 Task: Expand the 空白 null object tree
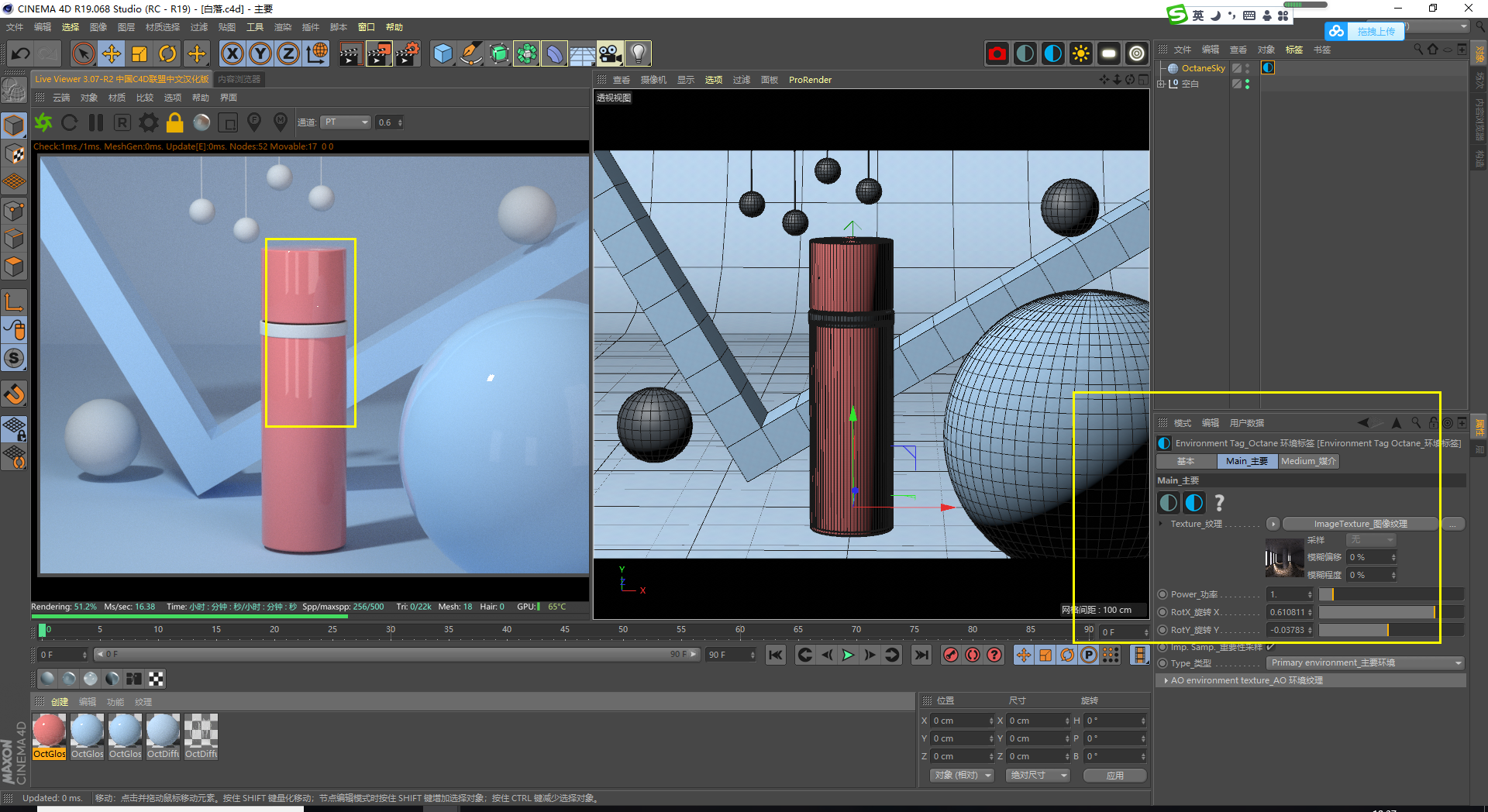1161,84
